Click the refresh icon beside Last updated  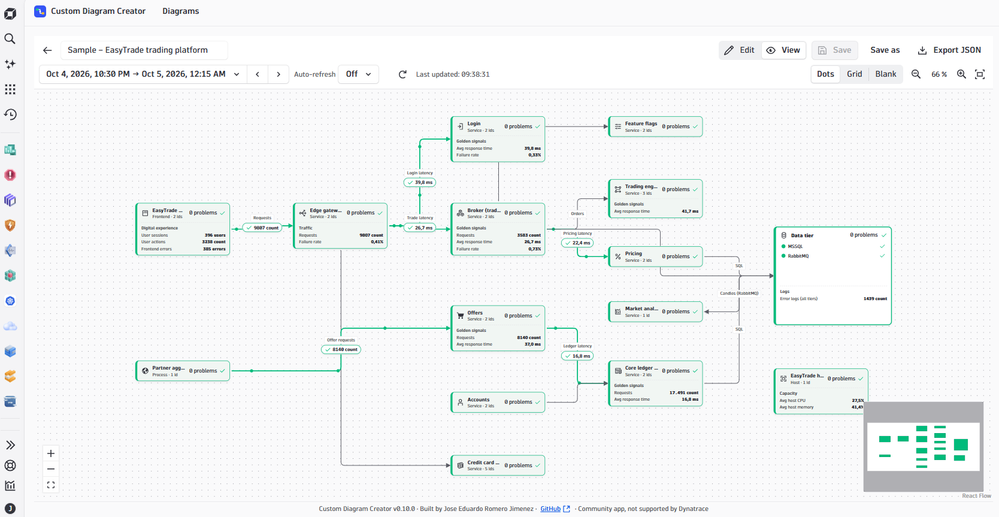tap(402, 74)
